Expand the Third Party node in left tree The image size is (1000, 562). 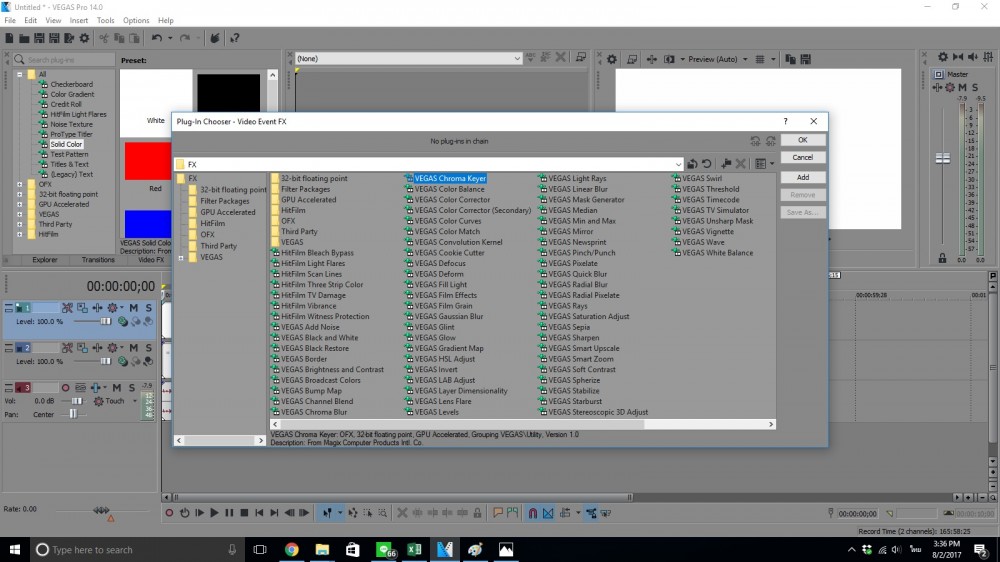(20, 225)
